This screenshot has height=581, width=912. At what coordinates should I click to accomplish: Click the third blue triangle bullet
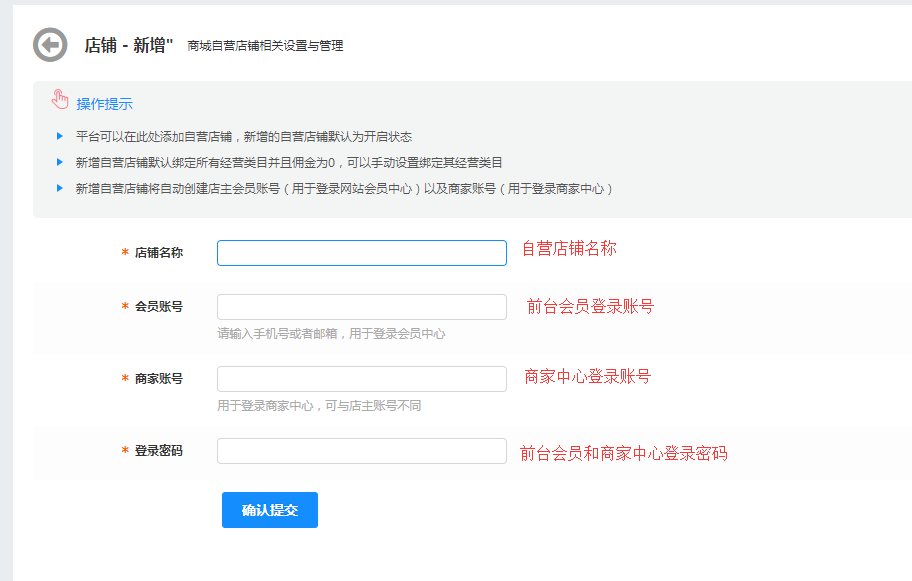[60, 187]
